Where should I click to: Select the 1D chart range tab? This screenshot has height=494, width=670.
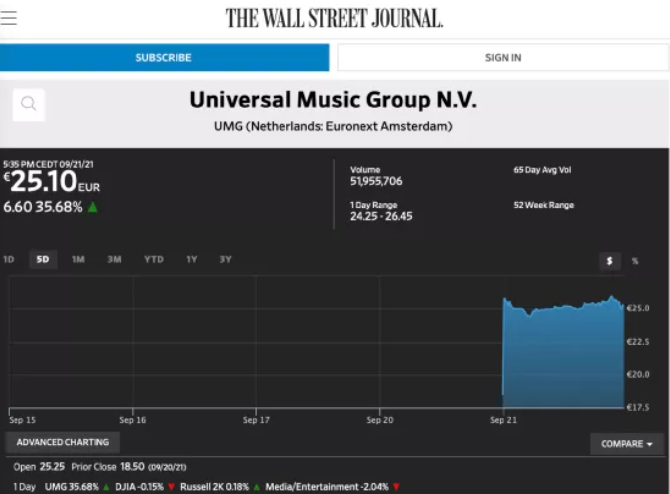[9, 259]
